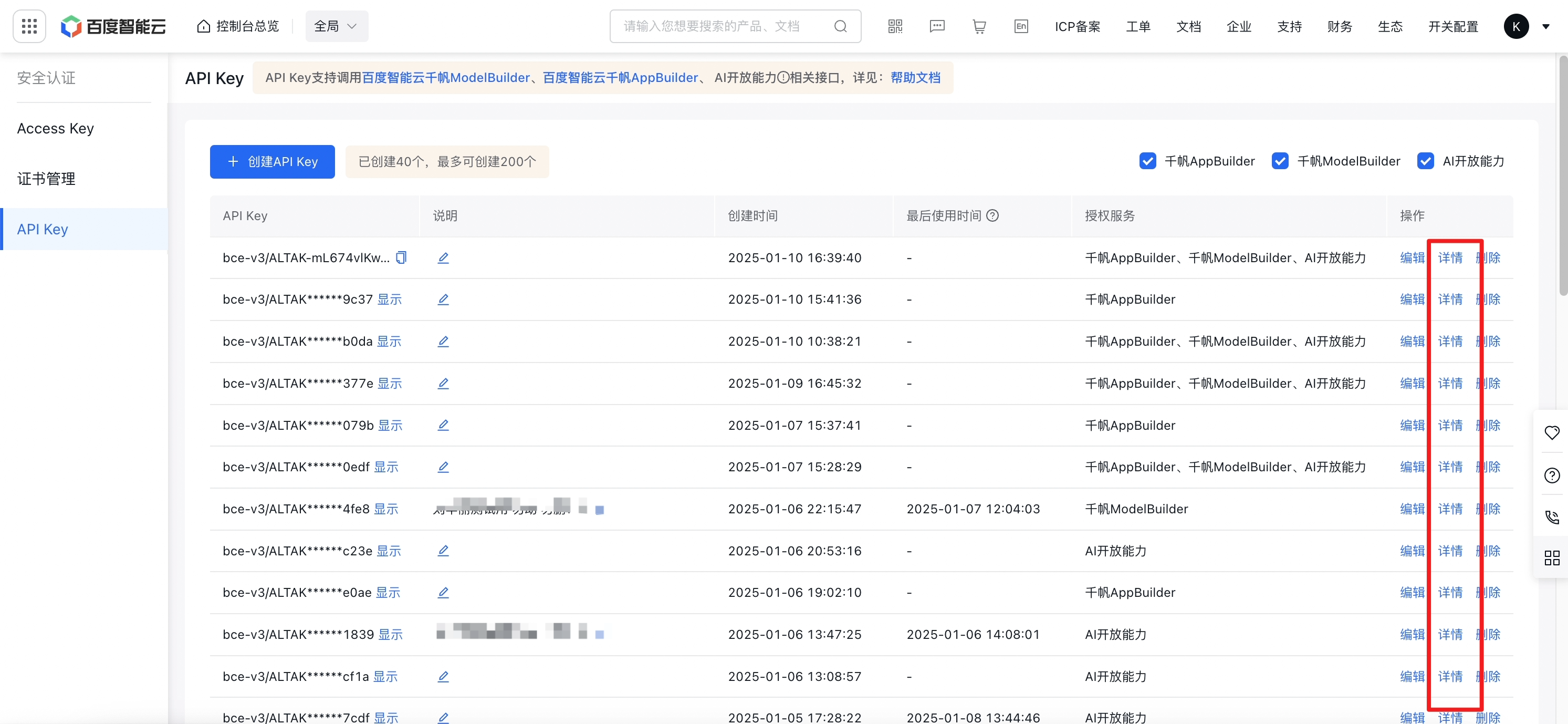Image resolution: width=1568 pixels, height=724 pixels.
Task: Edit description of key ending 9c37
Action: coord(443,299)
